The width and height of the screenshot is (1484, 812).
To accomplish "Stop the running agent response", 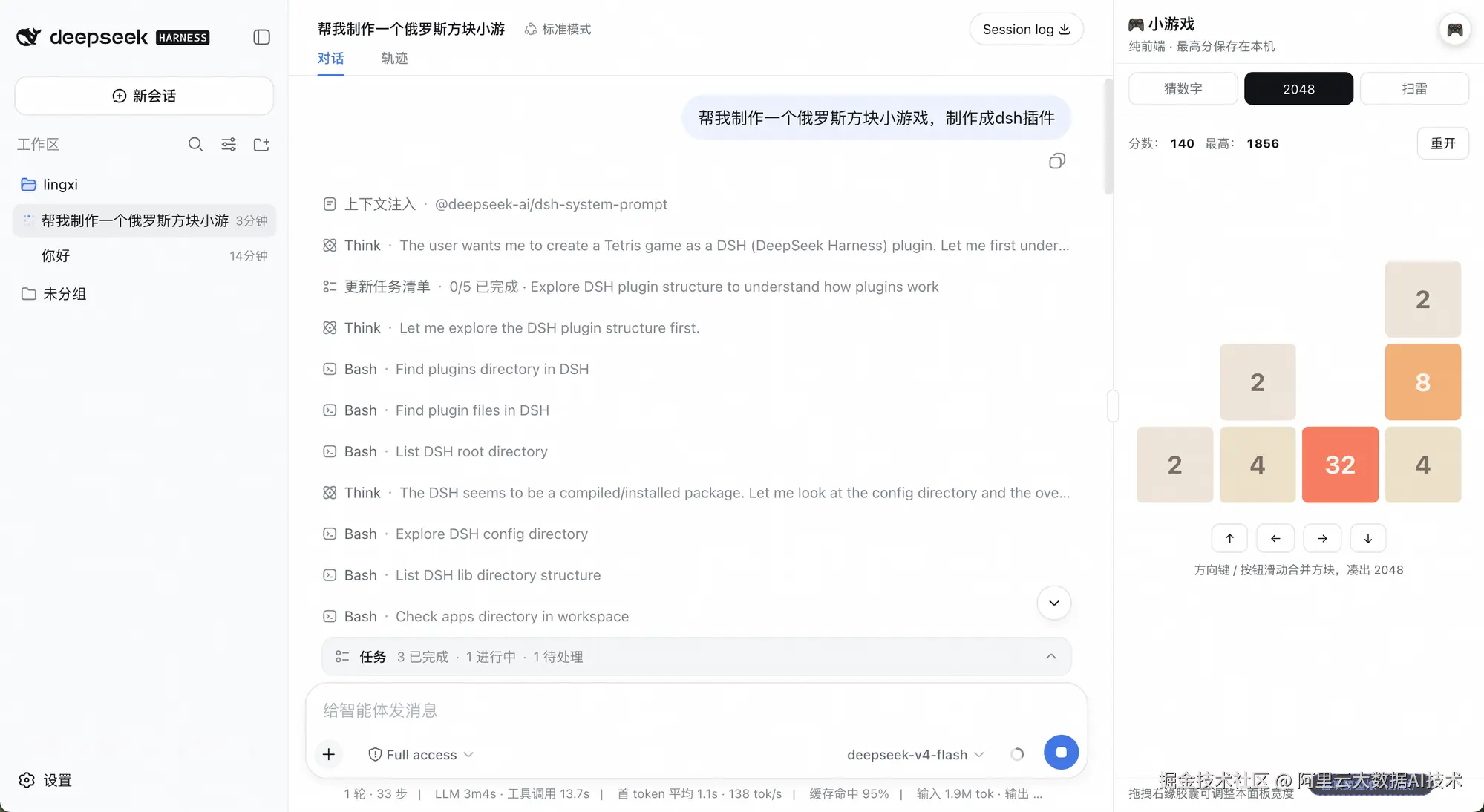I will [x=1061, y=753].
